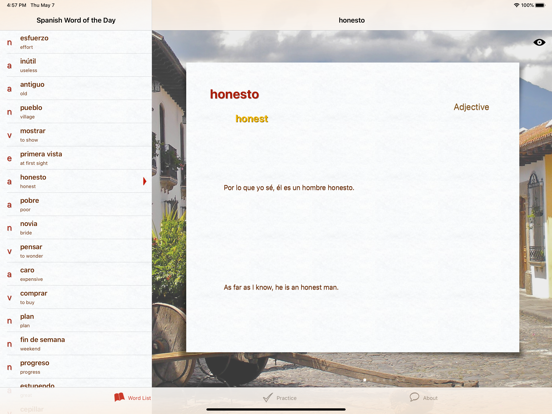Toggle the eye visibility icon
The height and width of the screenshot is (414, 552).
tap(539, 42)
